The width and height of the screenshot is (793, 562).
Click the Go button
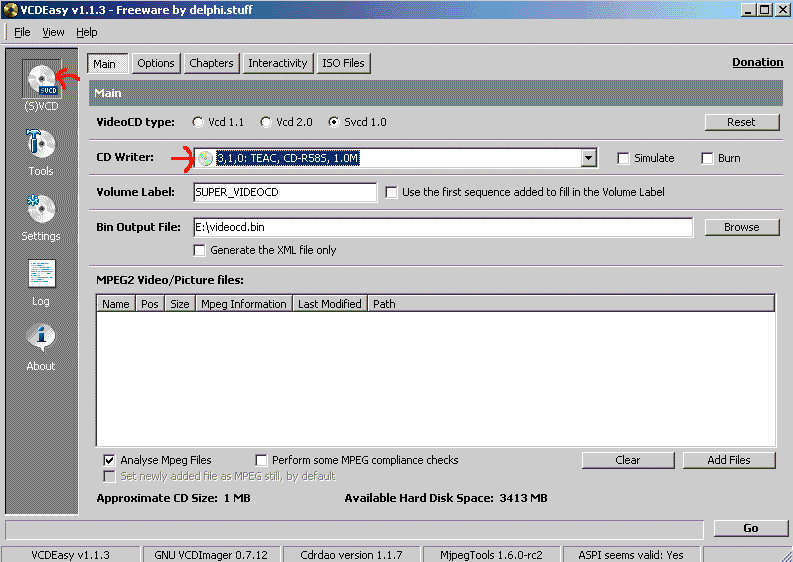(x=751, y=528)
